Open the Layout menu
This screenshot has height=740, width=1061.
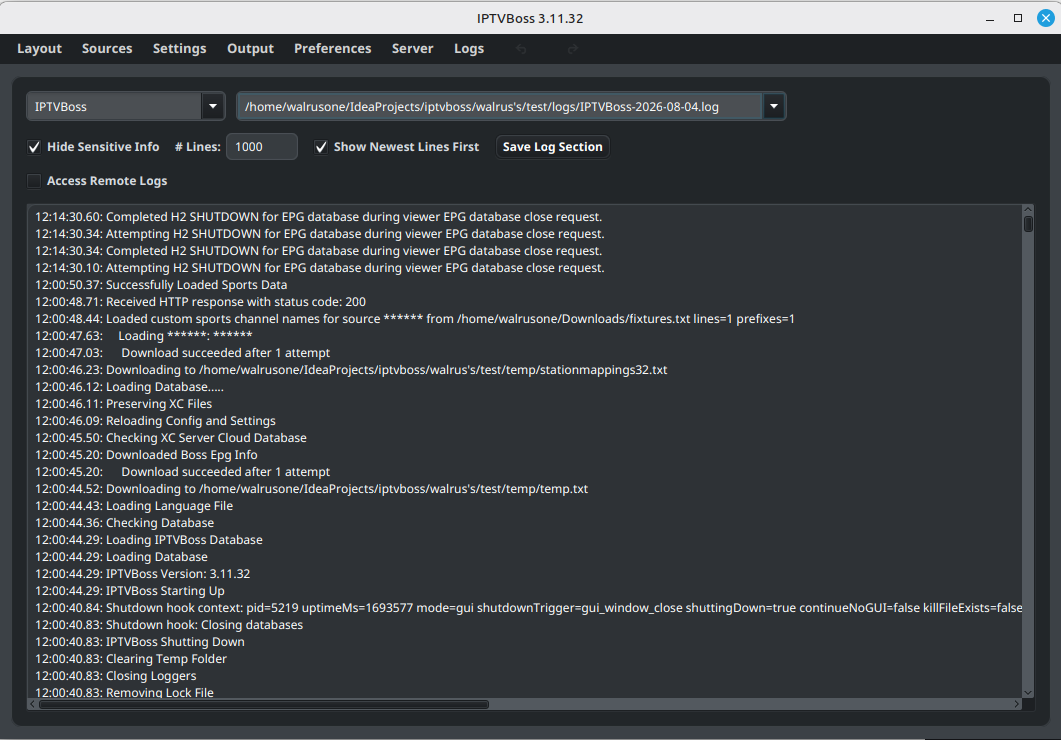click(39, 49)
